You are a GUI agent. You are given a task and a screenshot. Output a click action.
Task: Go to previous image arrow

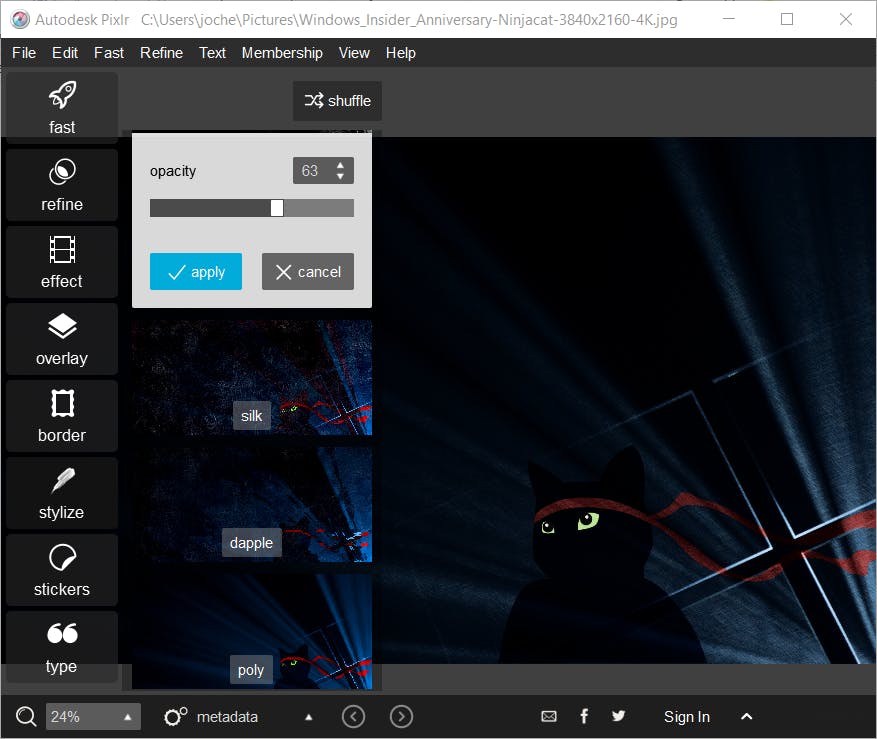353,717
